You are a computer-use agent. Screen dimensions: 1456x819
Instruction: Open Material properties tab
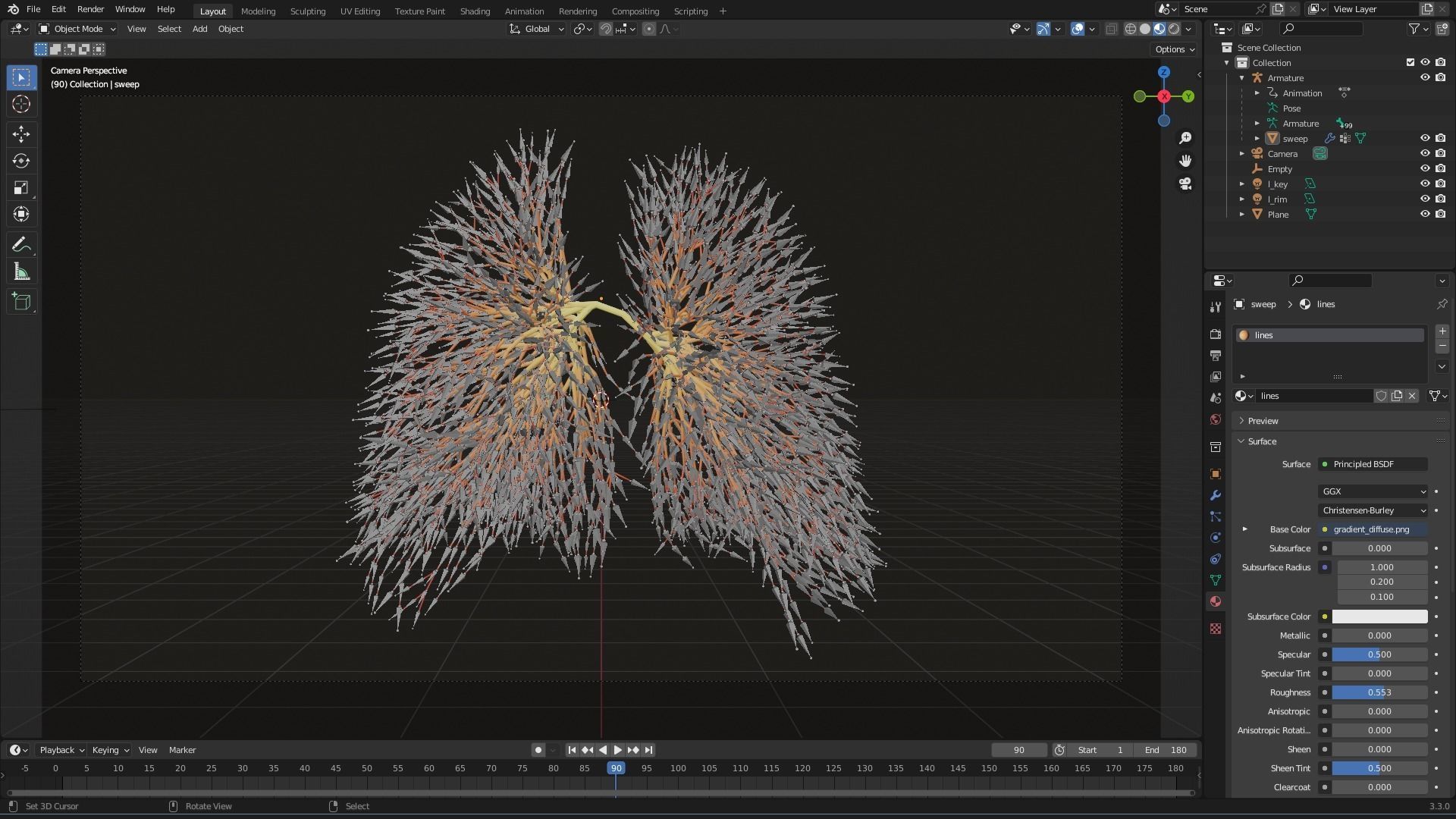1216,601
